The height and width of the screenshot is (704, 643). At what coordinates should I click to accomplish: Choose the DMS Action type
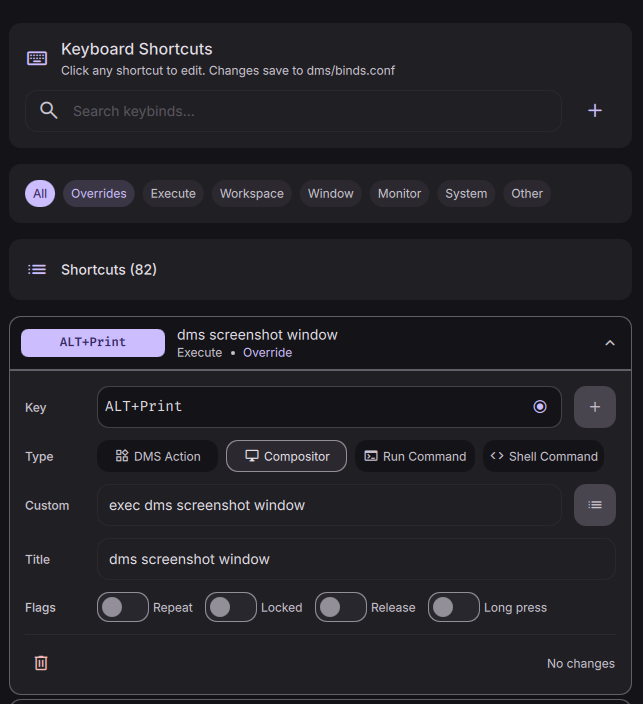(158, 456)
